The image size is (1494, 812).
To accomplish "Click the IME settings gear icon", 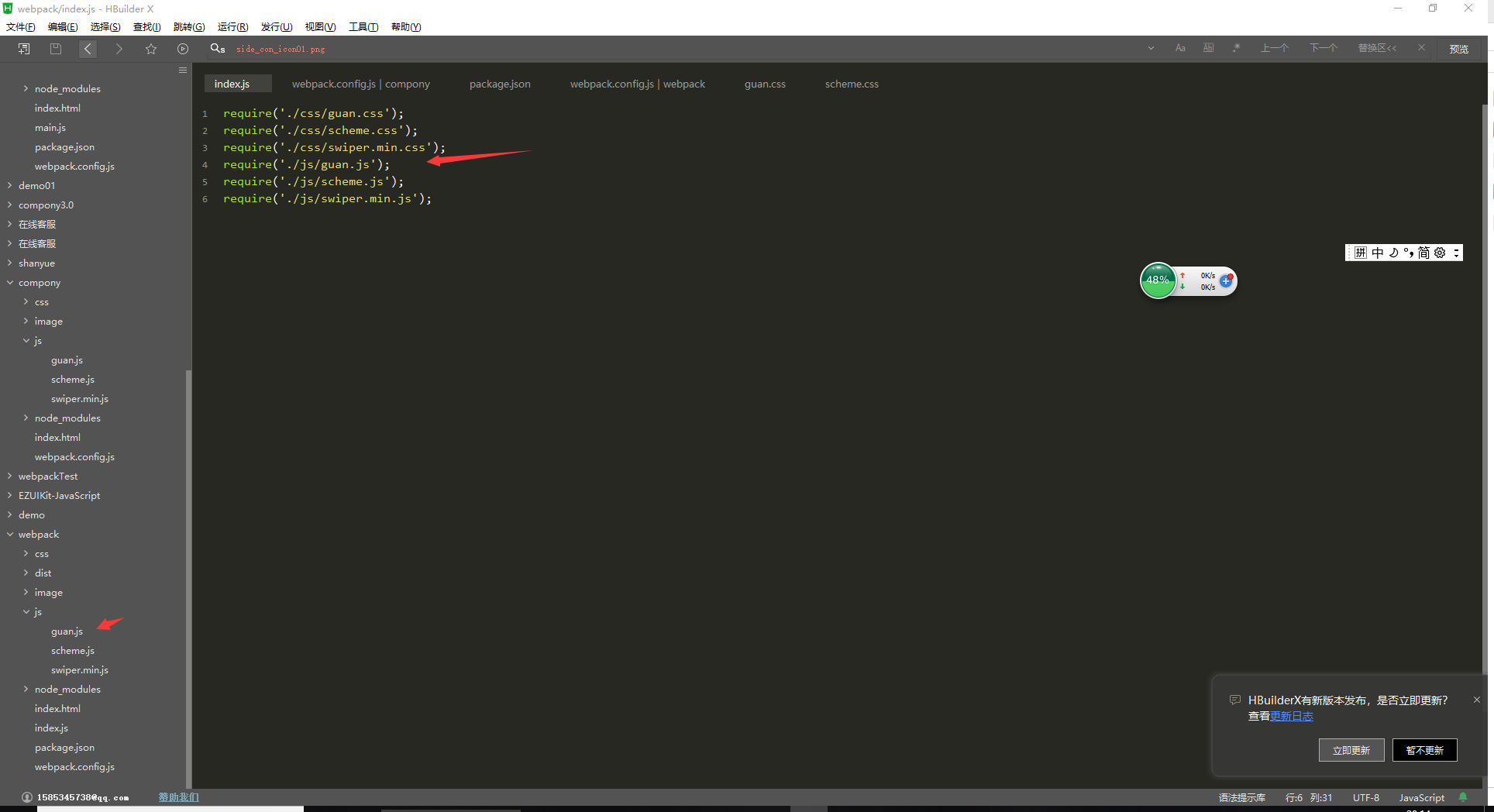I will (x=1440, y=253).
